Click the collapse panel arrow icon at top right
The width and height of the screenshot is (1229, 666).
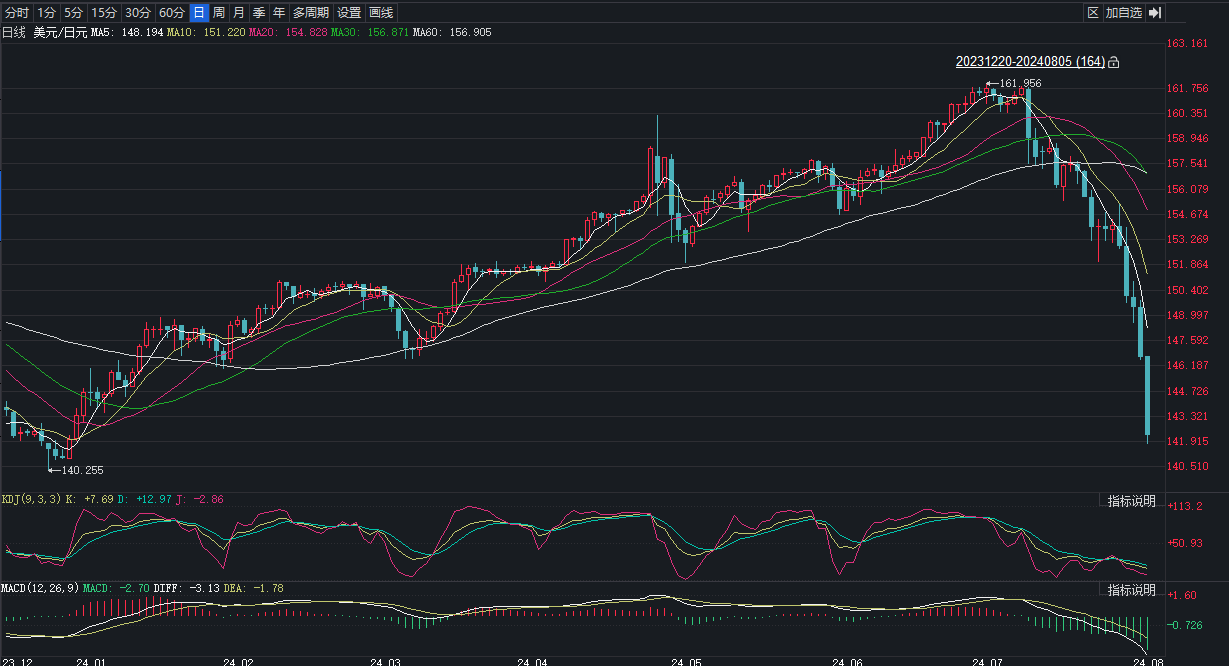click(1154, 13)
